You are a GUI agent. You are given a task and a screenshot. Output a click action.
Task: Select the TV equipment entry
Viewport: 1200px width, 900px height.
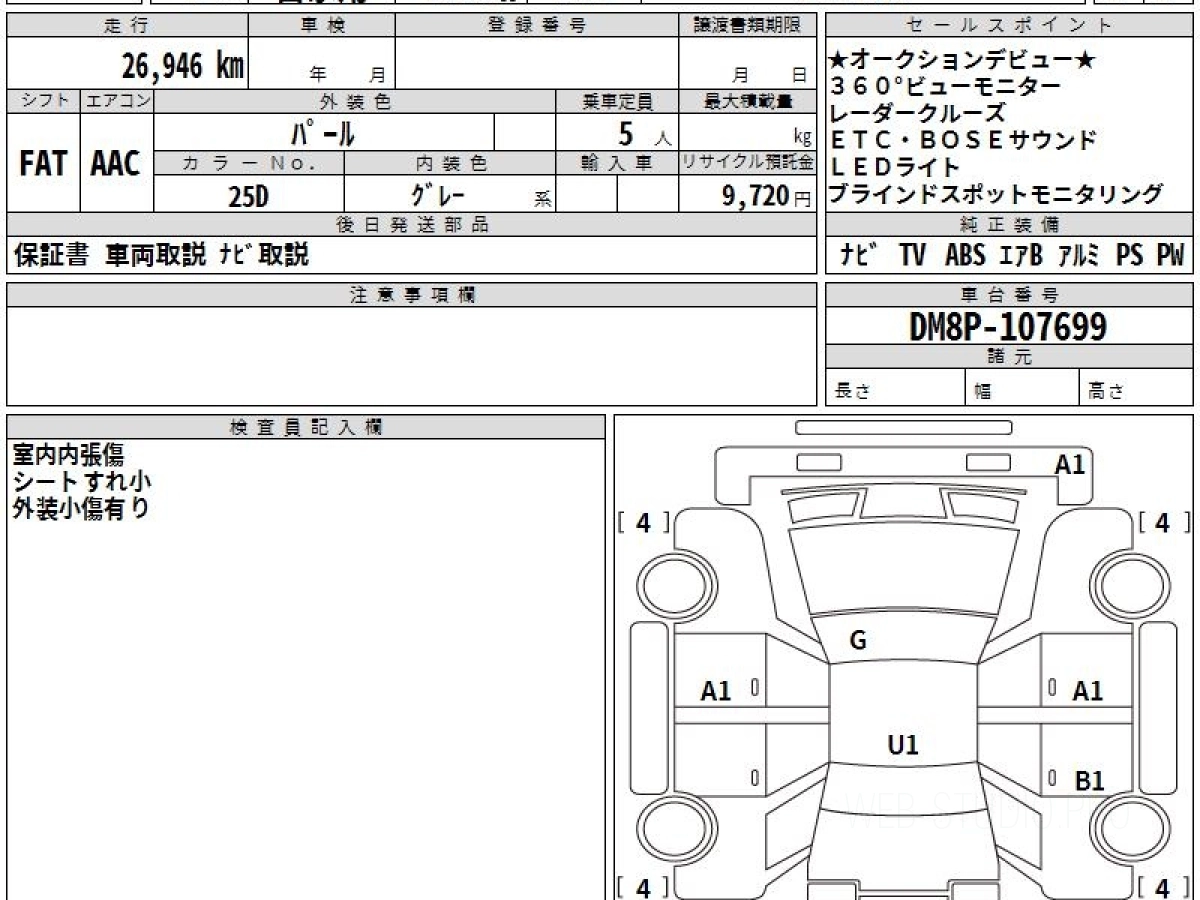click(x=911, y=256)
